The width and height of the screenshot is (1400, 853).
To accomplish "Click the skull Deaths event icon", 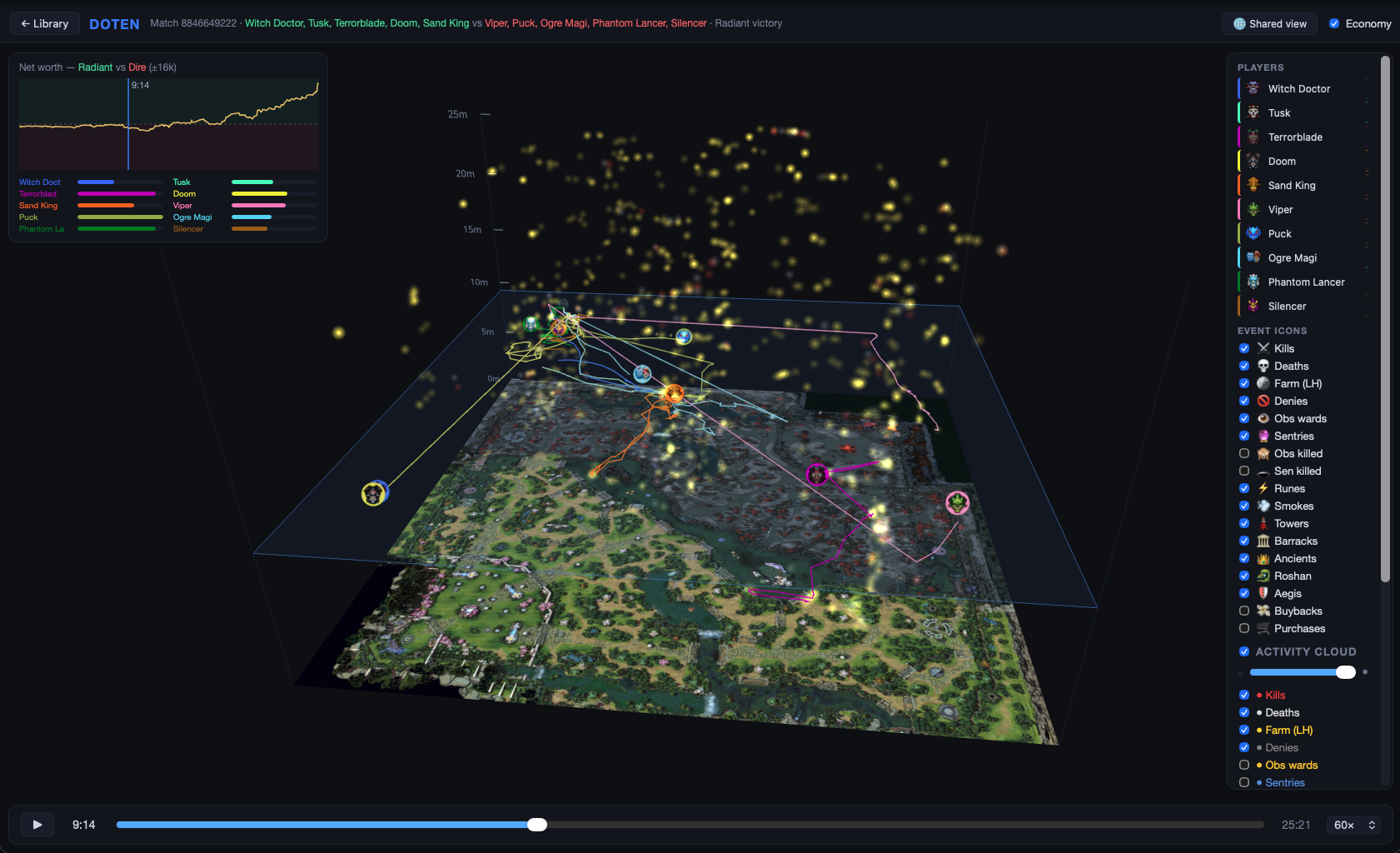I will [1263, 366].
